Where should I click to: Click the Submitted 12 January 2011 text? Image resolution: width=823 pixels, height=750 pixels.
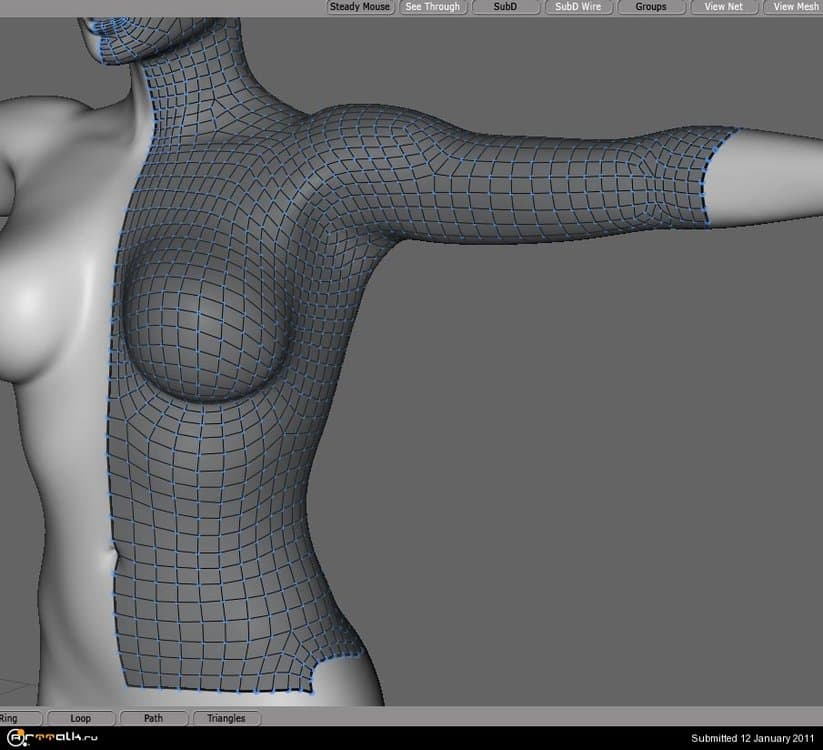[753, 739]
